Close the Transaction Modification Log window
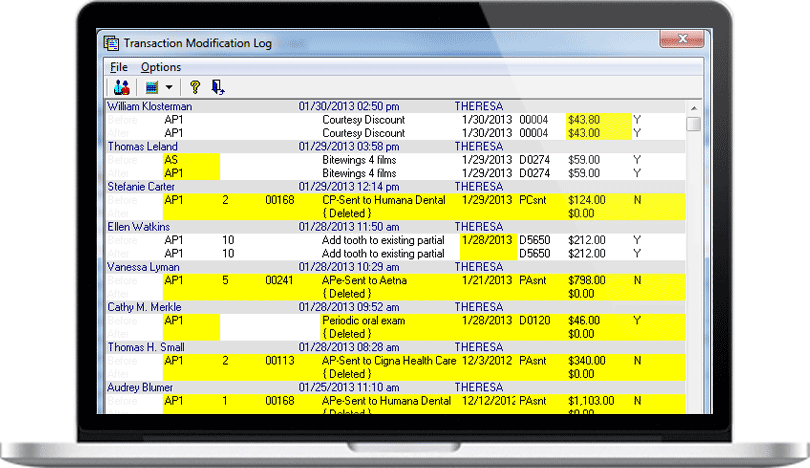Image resolution: width=810 pixels, height=468 pixels. [x=682, y=39]
